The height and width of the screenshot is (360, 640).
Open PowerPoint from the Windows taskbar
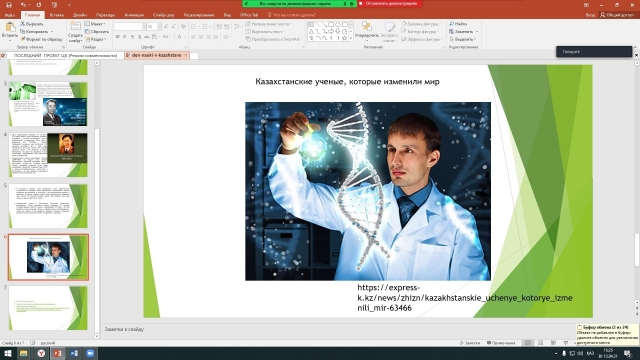coord(57,353)
